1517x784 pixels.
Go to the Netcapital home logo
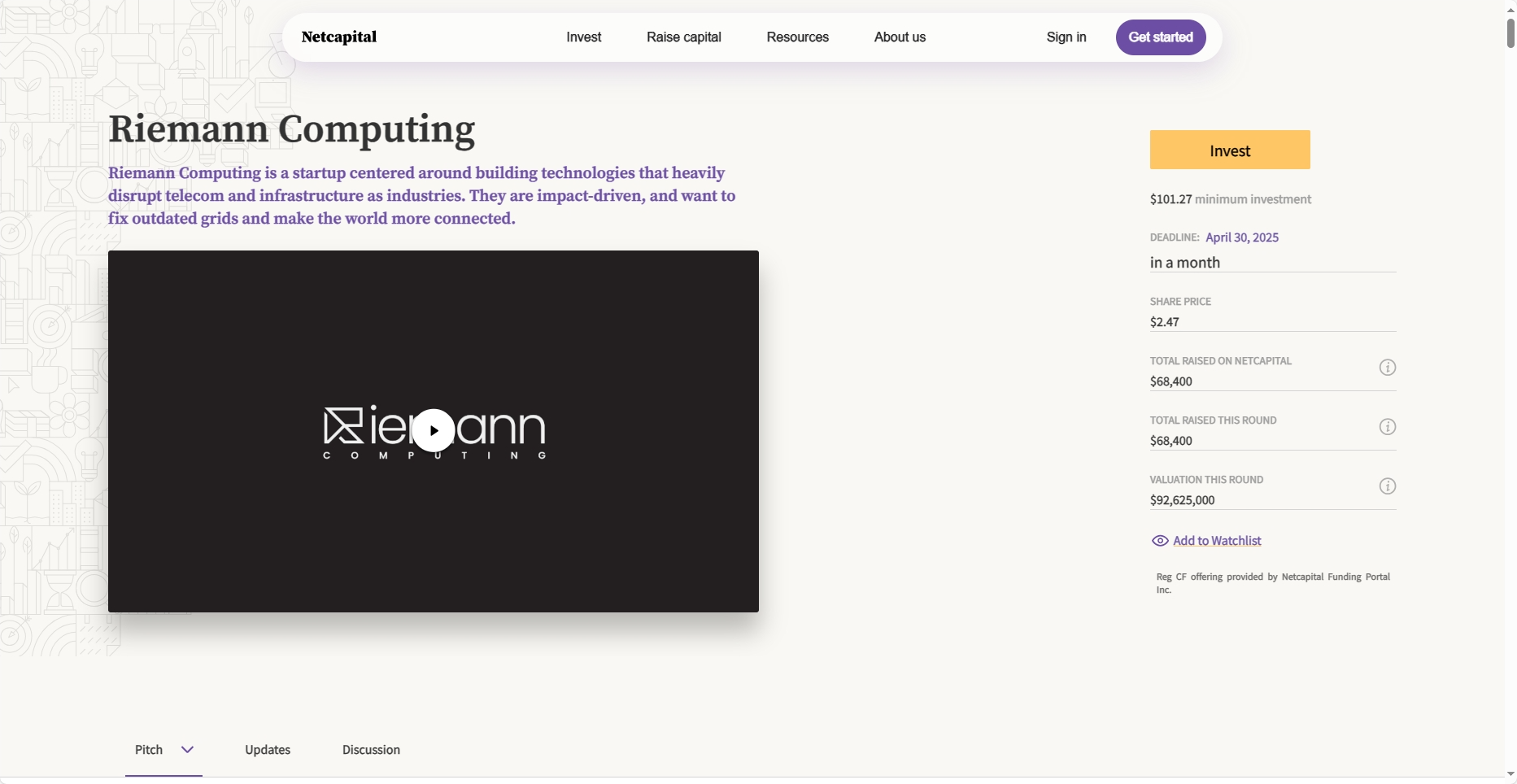point(339,37)
